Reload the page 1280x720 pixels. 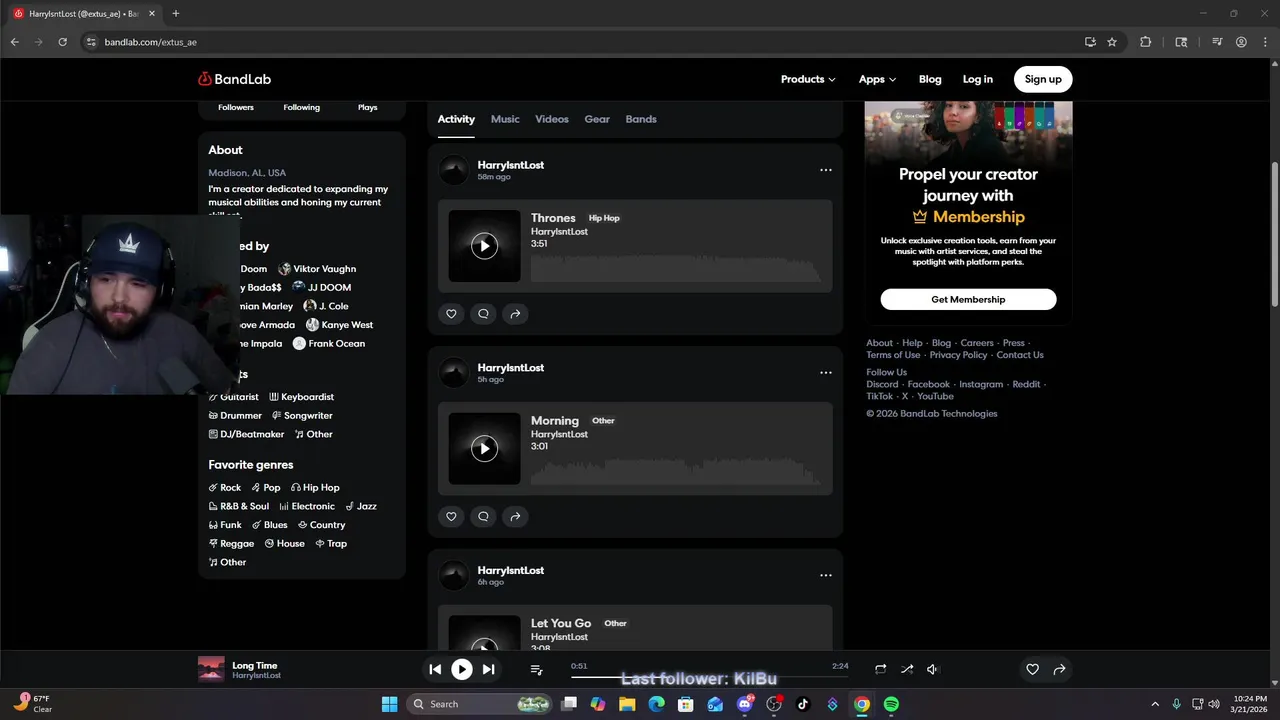click(x=62, y=42)
